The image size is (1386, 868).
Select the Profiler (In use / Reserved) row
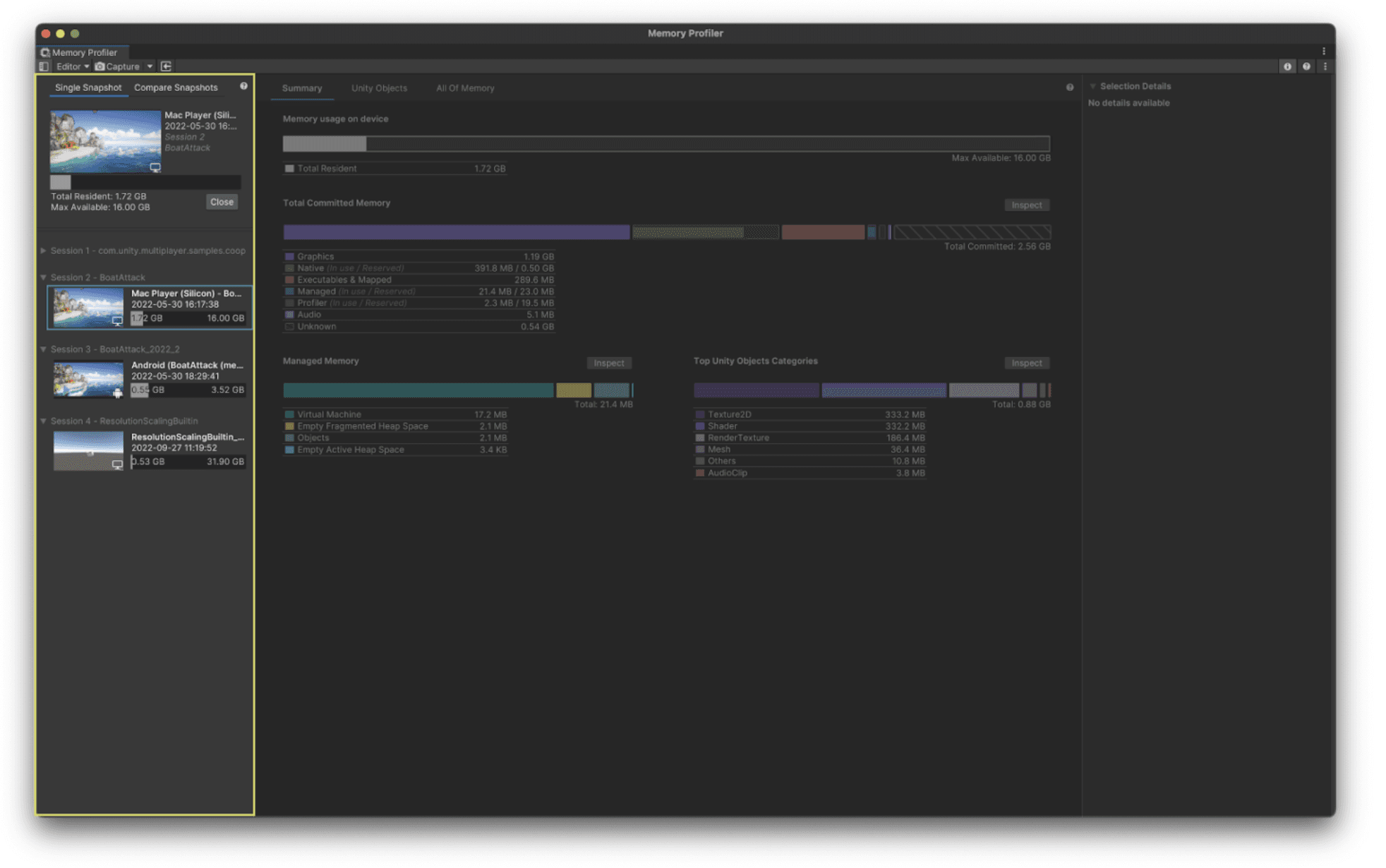pyautogui.click(x=419, y=303)
